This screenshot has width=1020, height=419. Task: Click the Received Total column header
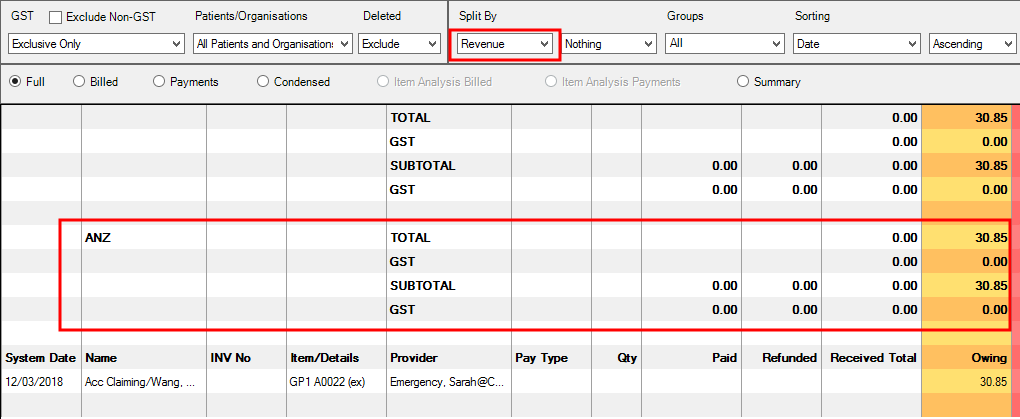click(x=873, y=358)
